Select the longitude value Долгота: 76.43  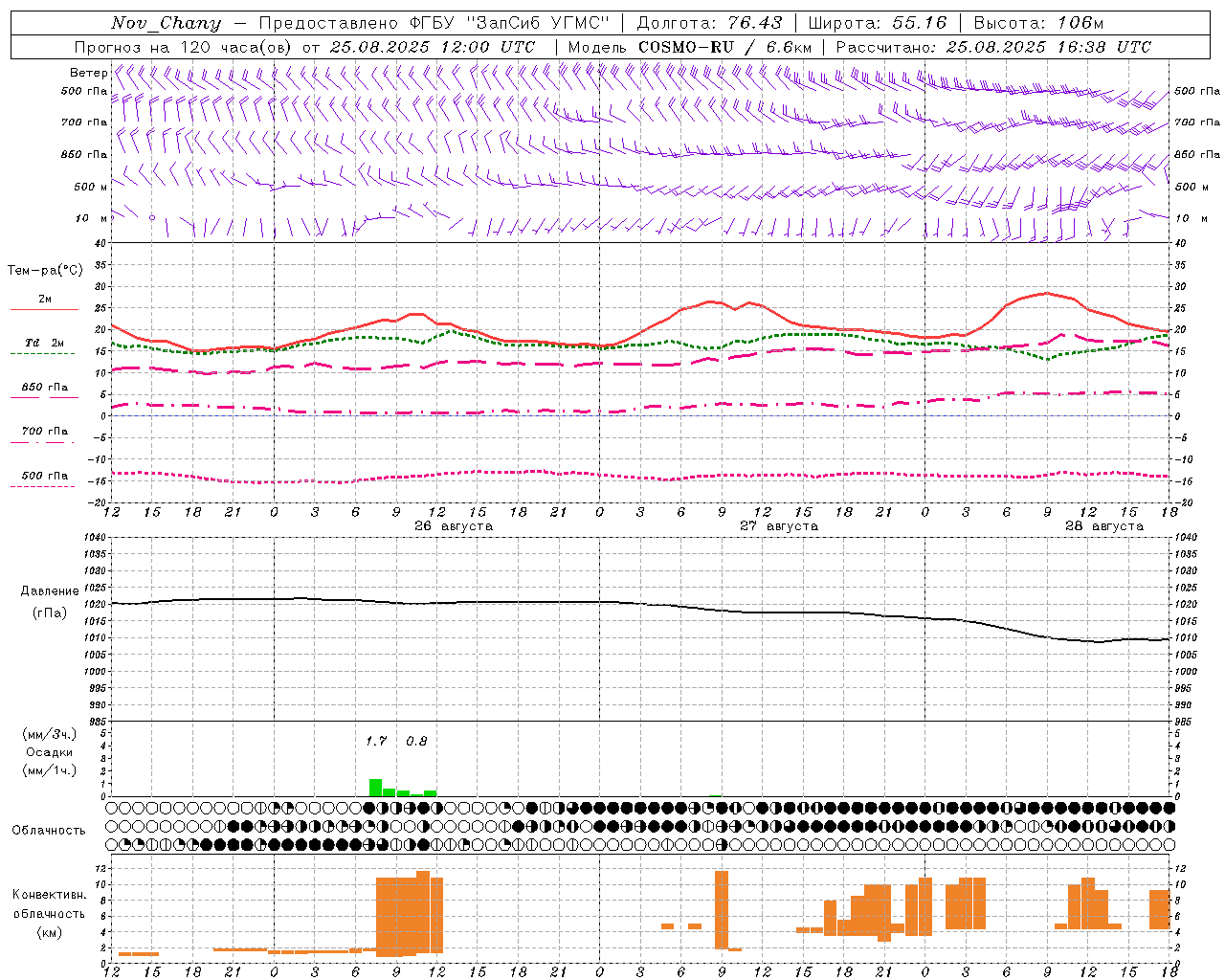pos(709,23)
